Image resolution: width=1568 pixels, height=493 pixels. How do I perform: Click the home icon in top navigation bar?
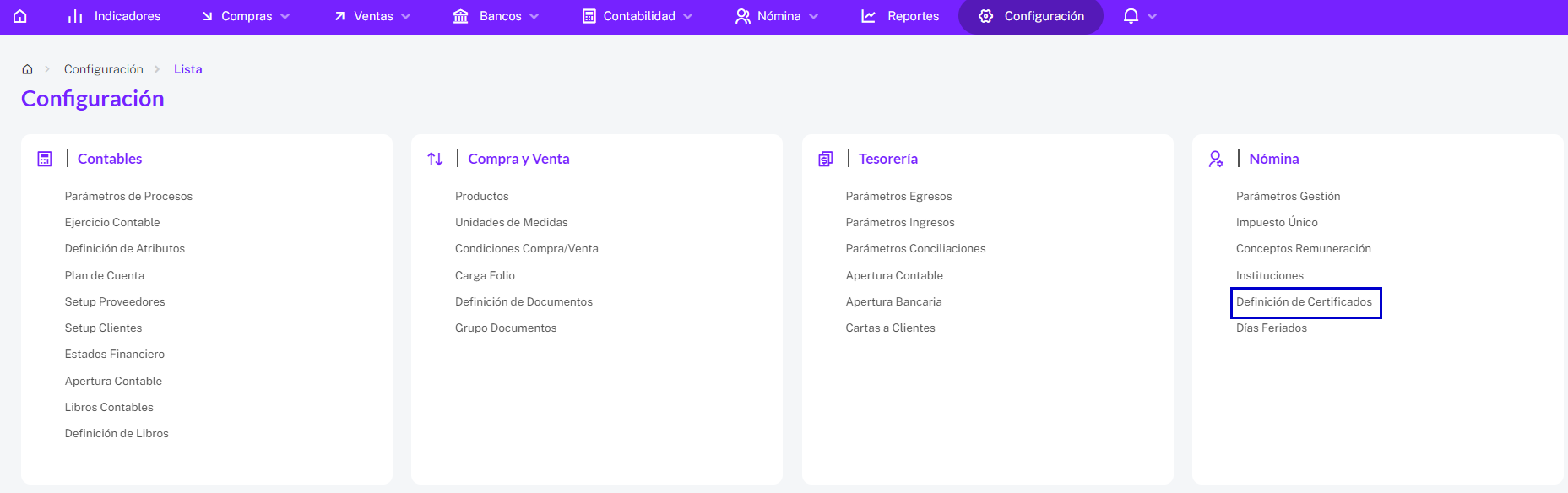[20, 16]
